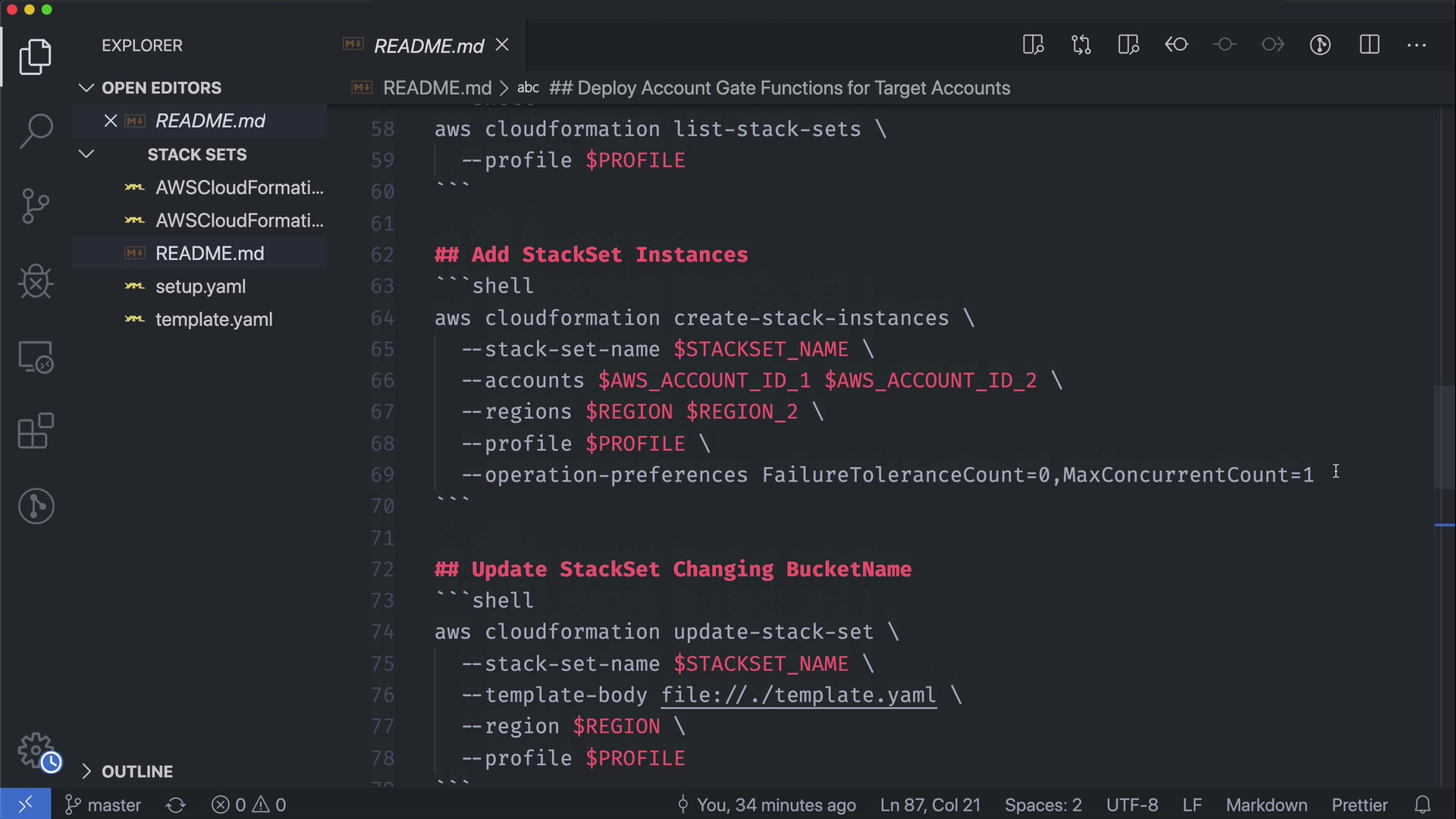Open template.yaml in the file tree
Screen dimensions: 1456x819
(x=214, y=320)
